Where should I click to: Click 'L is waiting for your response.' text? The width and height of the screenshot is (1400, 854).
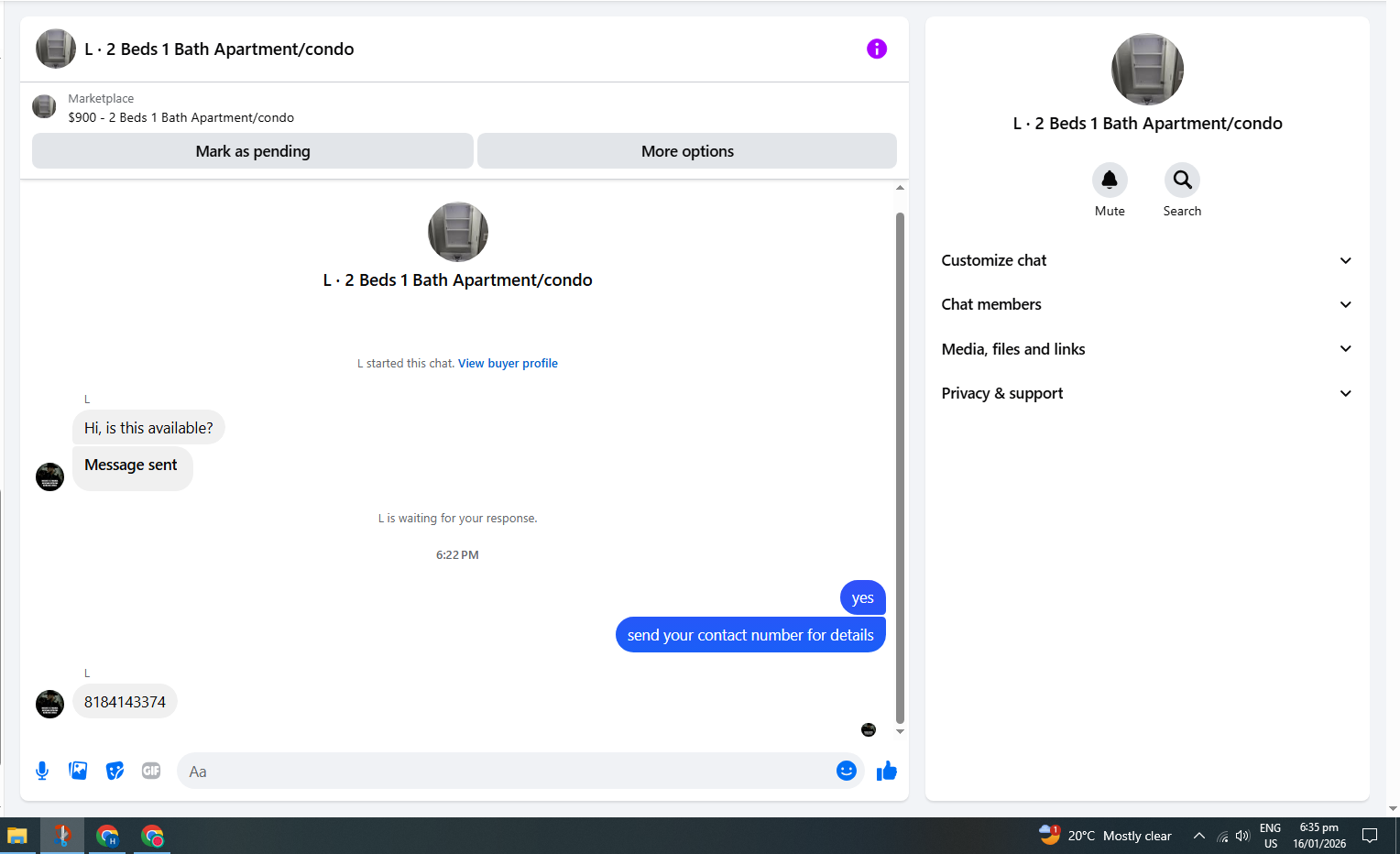coord(457,519)
